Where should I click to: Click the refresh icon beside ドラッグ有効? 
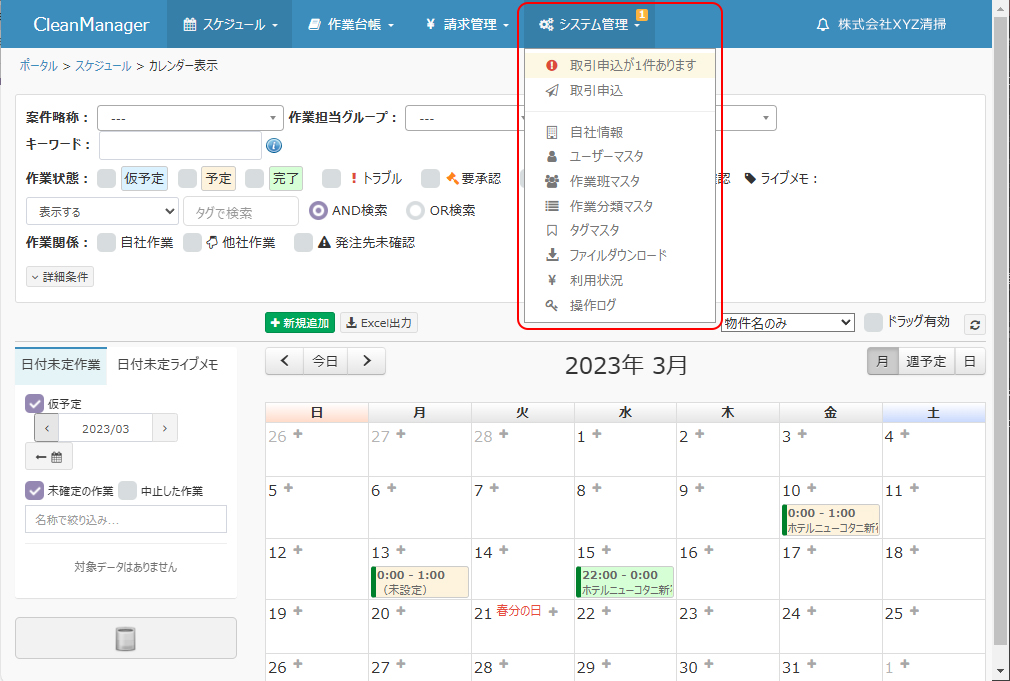974,324
